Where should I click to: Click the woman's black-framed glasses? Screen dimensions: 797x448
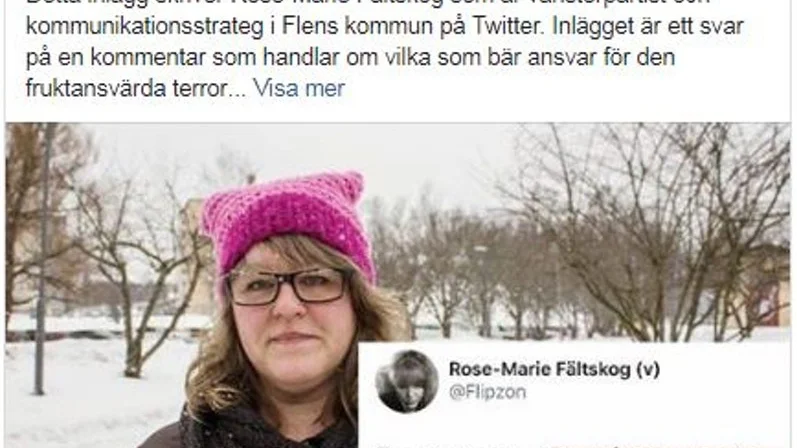pos(286,287)
